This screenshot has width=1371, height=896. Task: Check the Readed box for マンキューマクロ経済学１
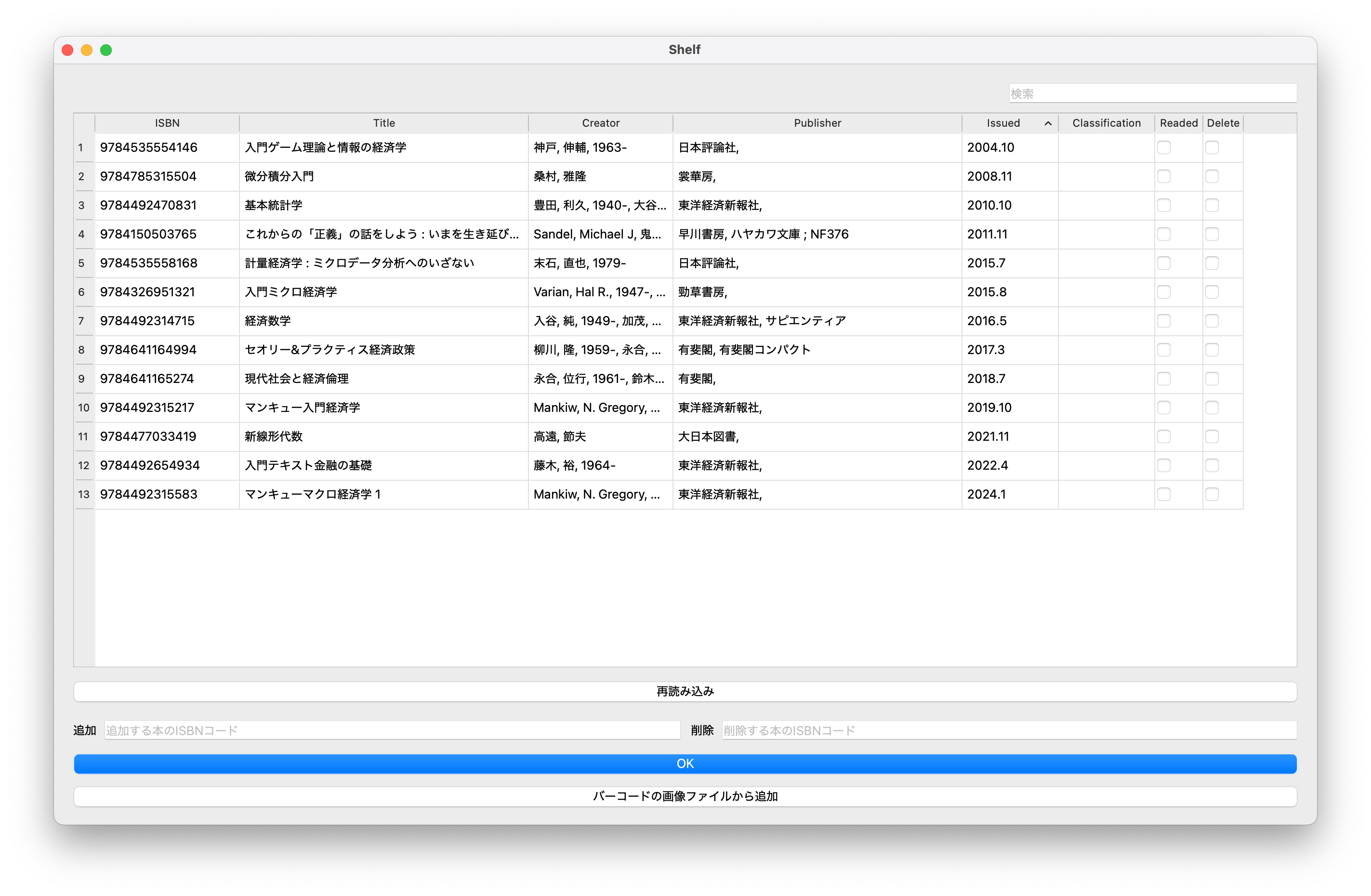click(1164, 494)
